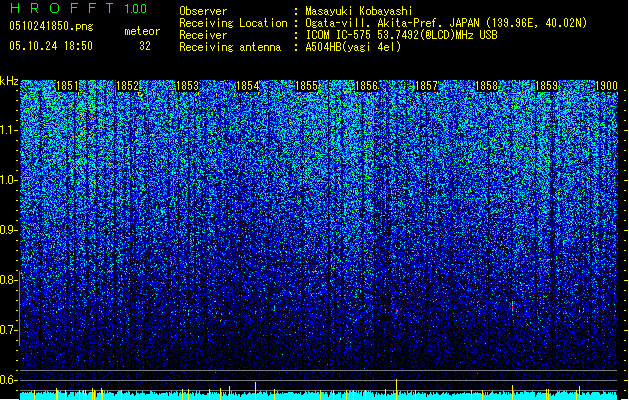Click the 1859 time marker
Screen dimensions: 629x400
coord(546,86)
